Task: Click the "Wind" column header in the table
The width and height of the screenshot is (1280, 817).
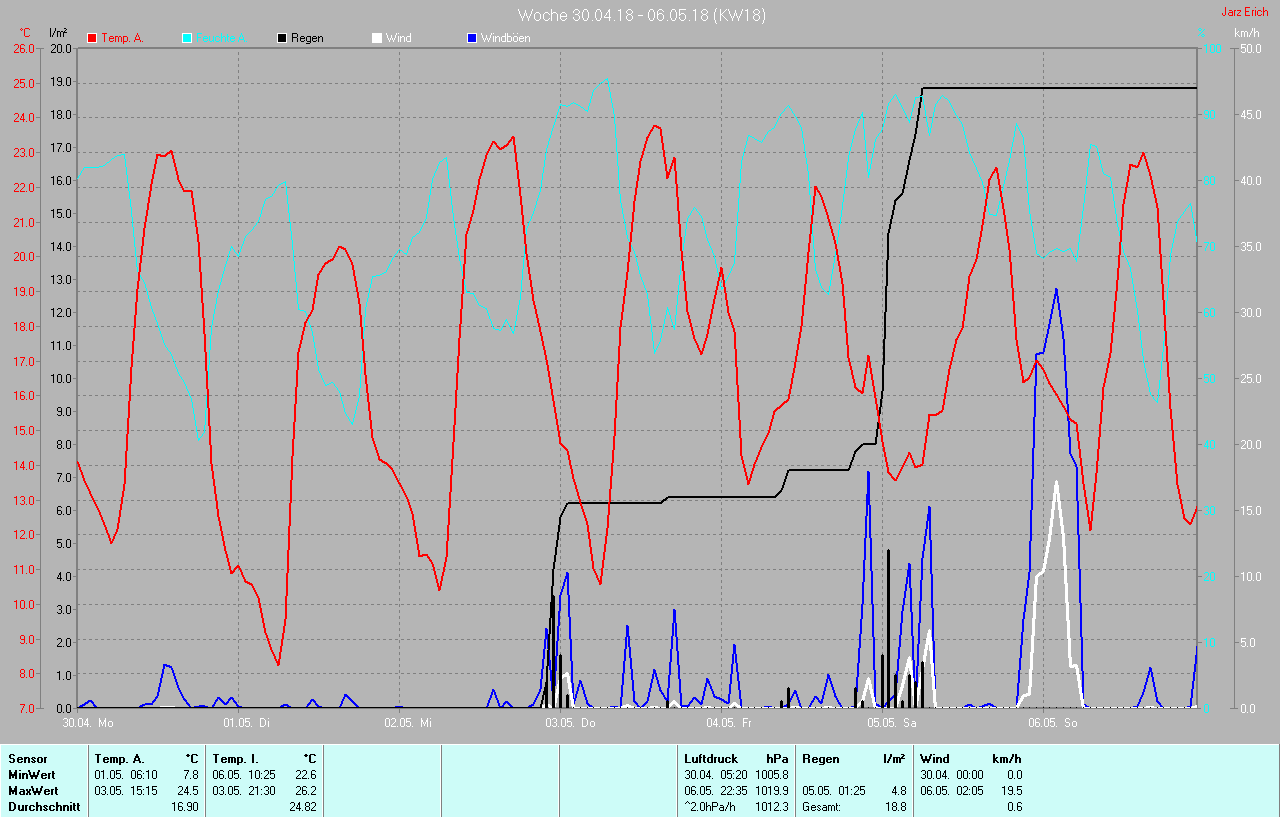Action: coord(936,759)
